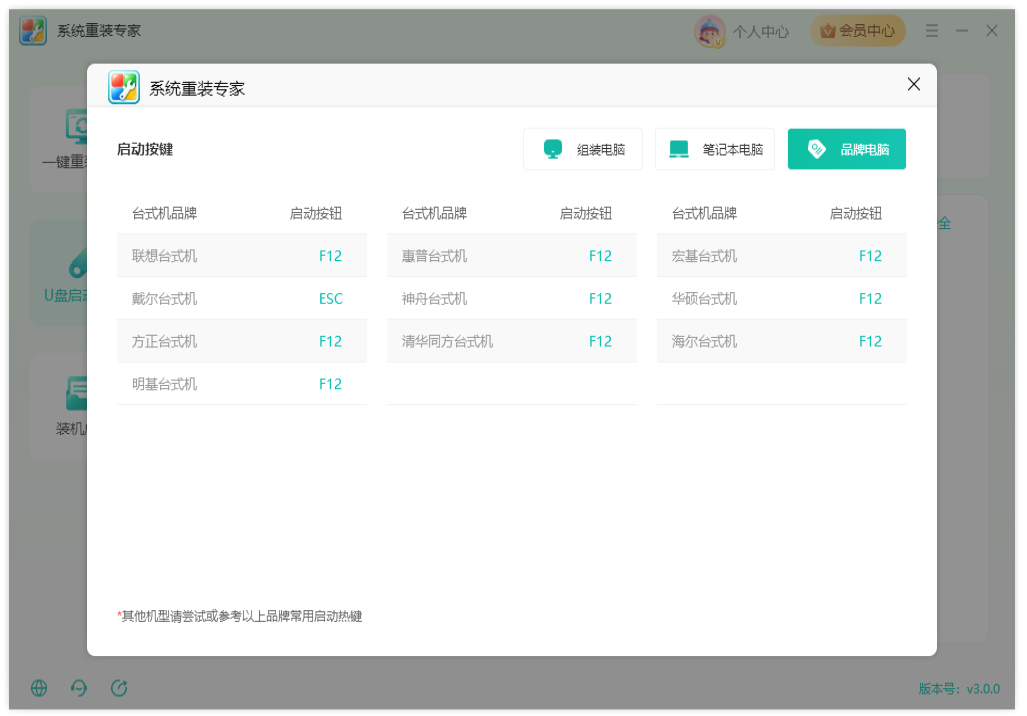Image resolution: width=1027 pixels, height=716 pixels.
Task: Click the tag icon on 品牌电脑 tab
Action: point(817,149)
